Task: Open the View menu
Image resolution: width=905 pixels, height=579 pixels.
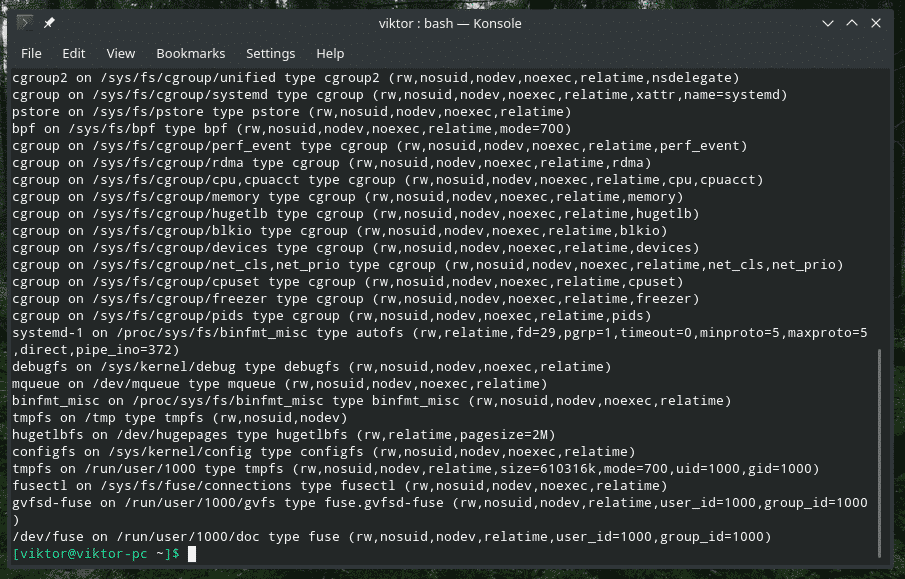Action: coord(120,53)
